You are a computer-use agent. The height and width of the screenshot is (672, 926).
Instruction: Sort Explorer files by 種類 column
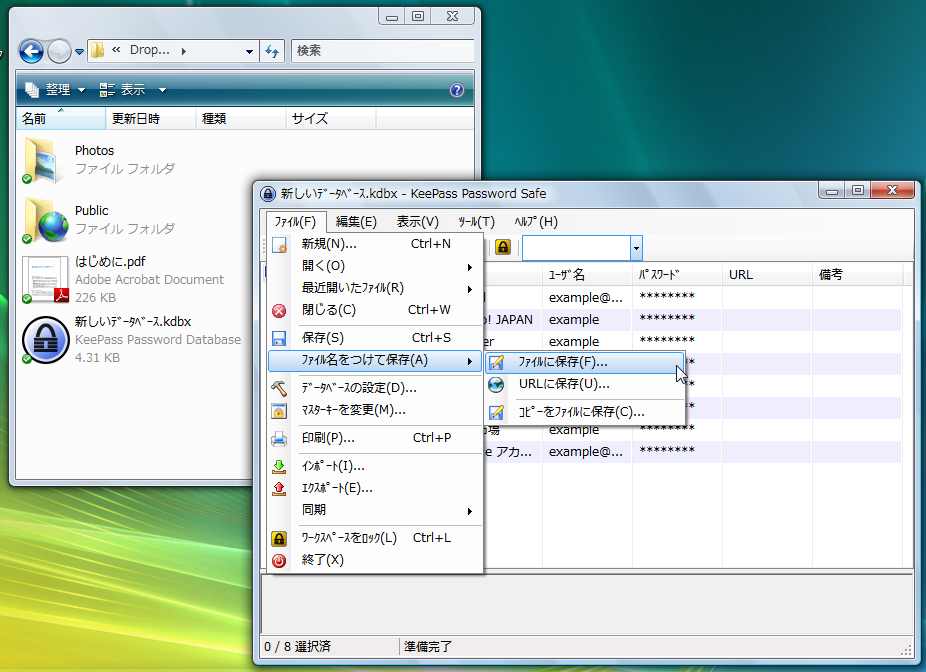[x=240, y=119]
